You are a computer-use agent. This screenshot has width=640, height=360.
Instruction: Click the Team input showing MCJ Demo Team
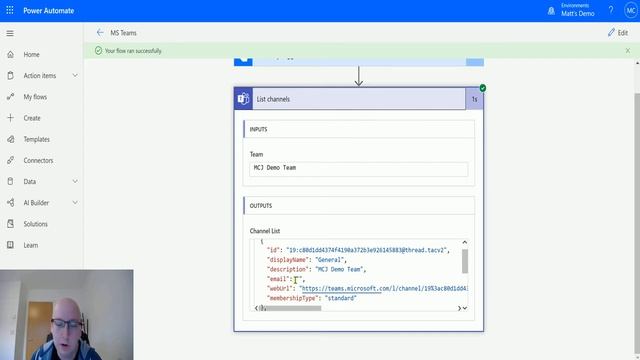coord(359,169)
